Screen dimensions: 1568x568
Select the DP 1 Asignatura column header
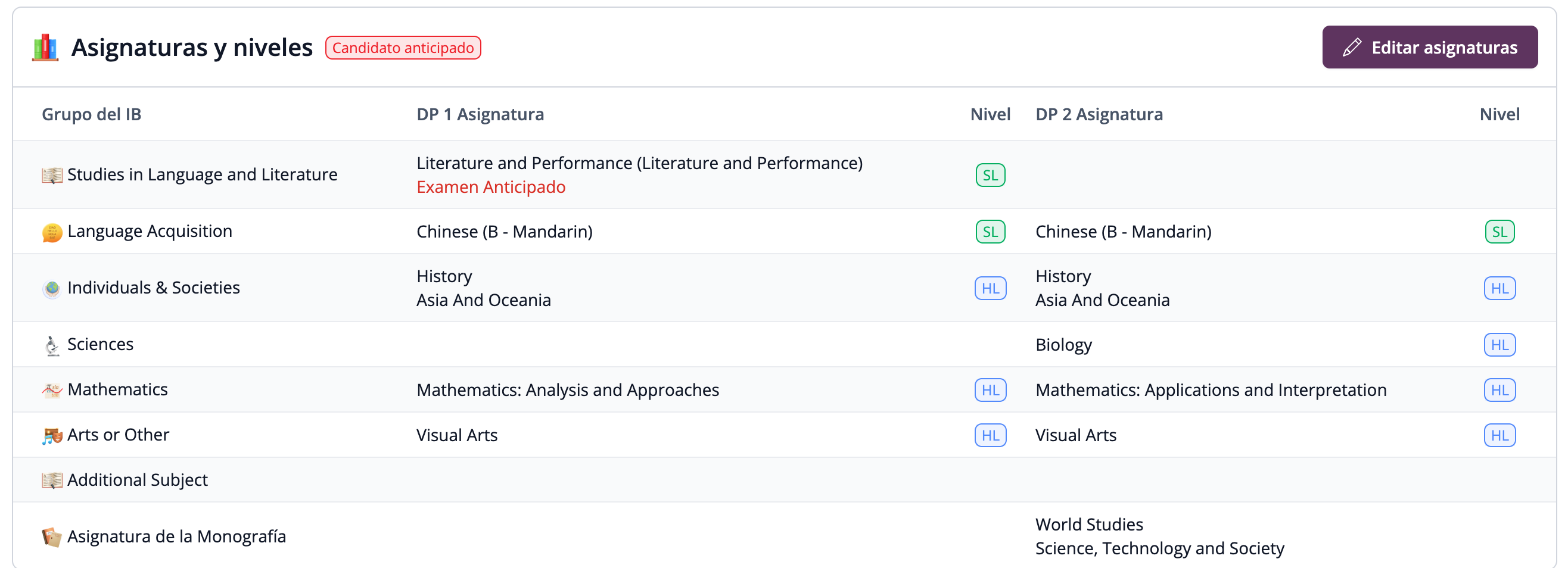pyautogui.click(x=480, y=114)
